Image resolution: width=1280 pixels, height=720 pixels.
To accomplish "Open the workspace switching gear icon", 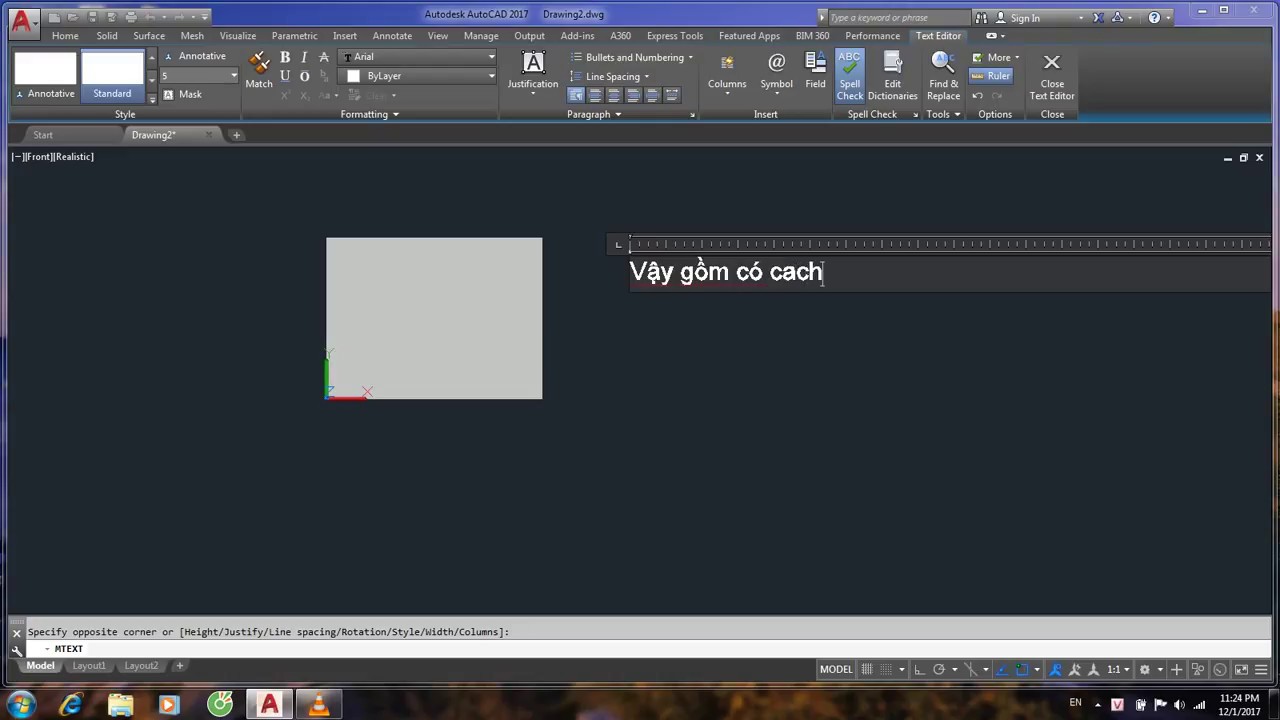I will 1145,669.
